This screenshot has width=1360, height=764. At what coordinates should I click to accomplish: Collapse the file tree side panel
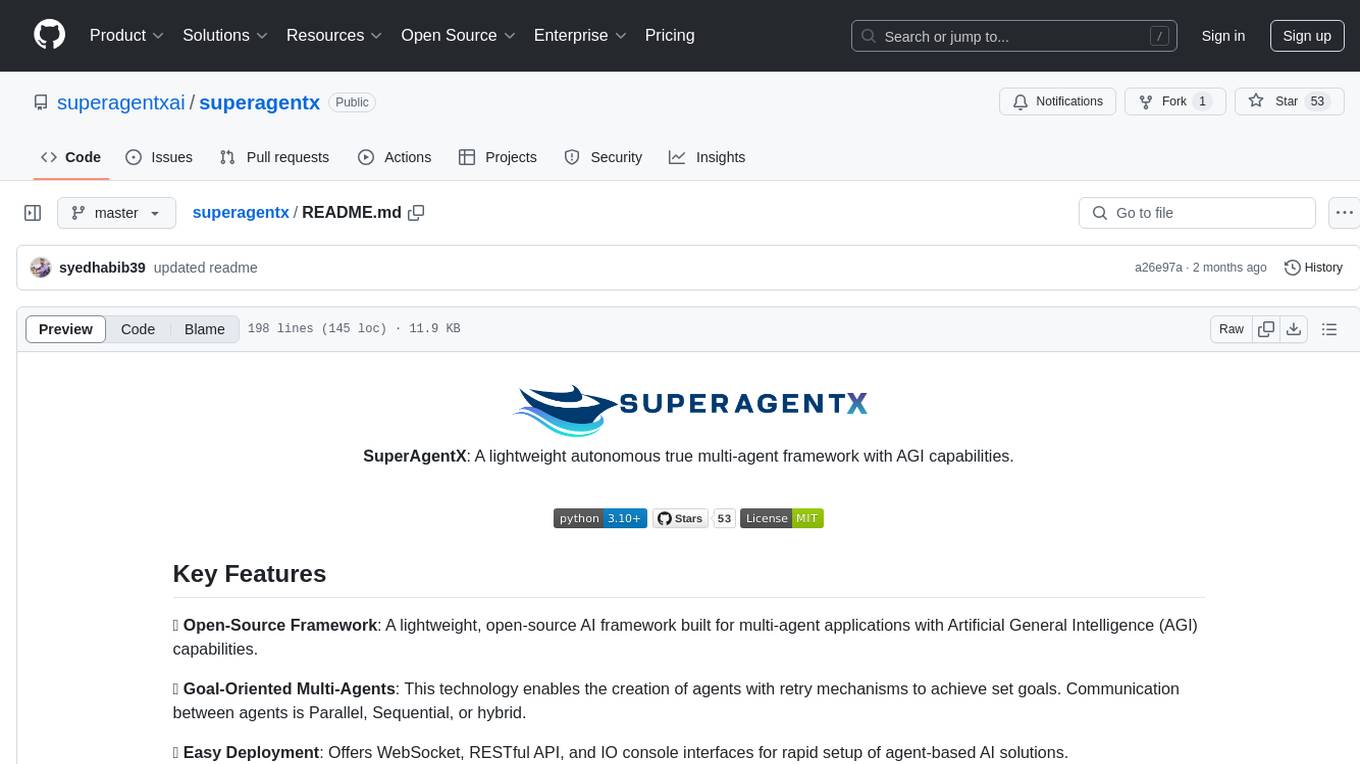33,213
